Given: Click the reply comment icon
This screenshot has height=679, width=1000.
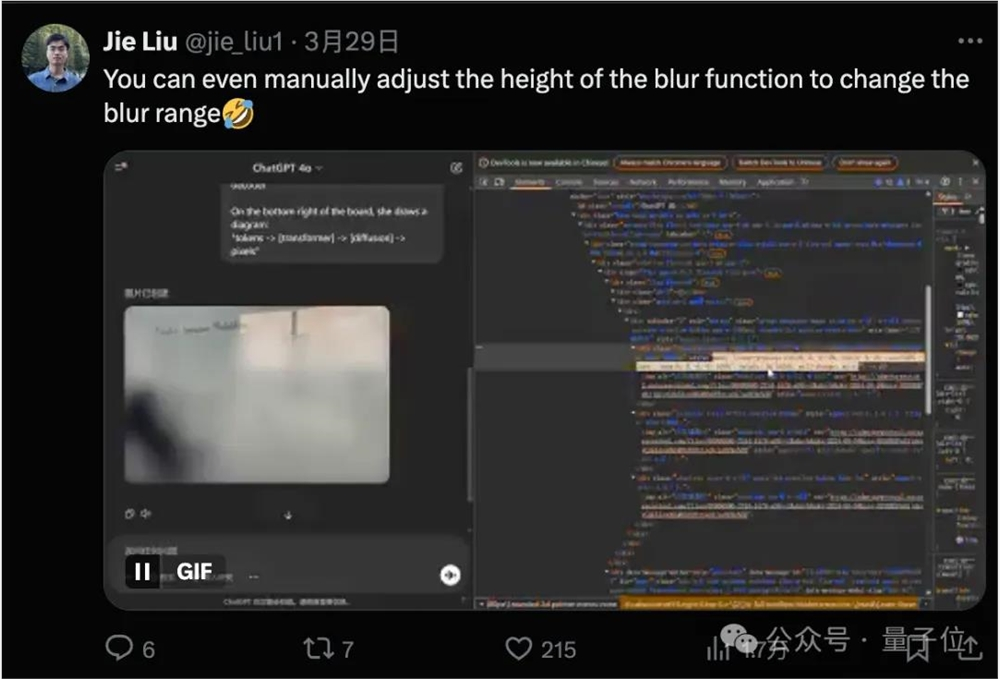Looking at the screenshot, I should pyautogui.click(x=119, y=648).
